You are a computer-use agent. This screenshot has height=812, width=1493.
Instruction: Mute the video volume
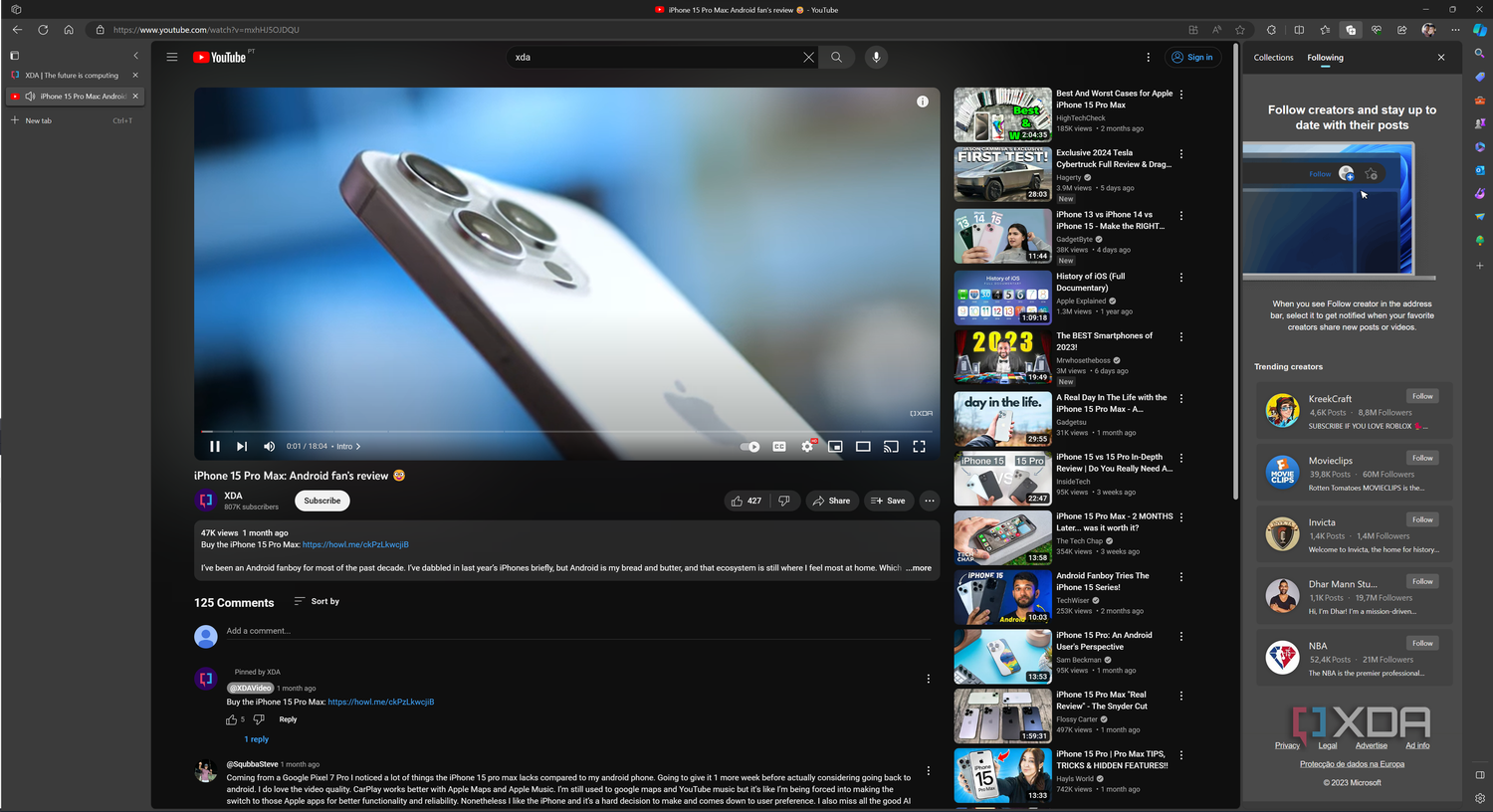point(269,447)
